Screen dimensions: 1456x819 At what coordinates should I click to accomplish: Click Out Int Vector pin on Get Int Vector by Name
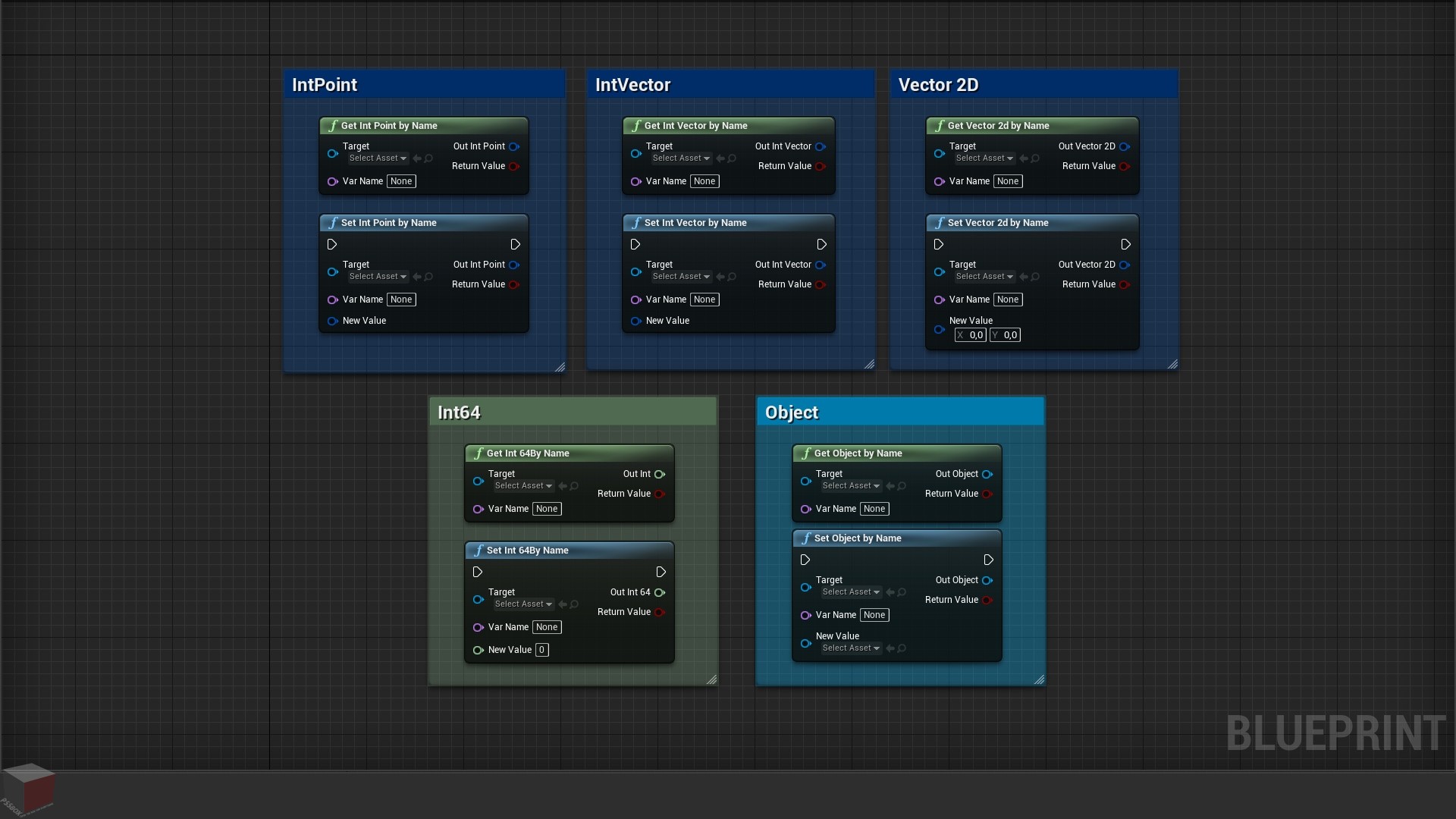821,146
